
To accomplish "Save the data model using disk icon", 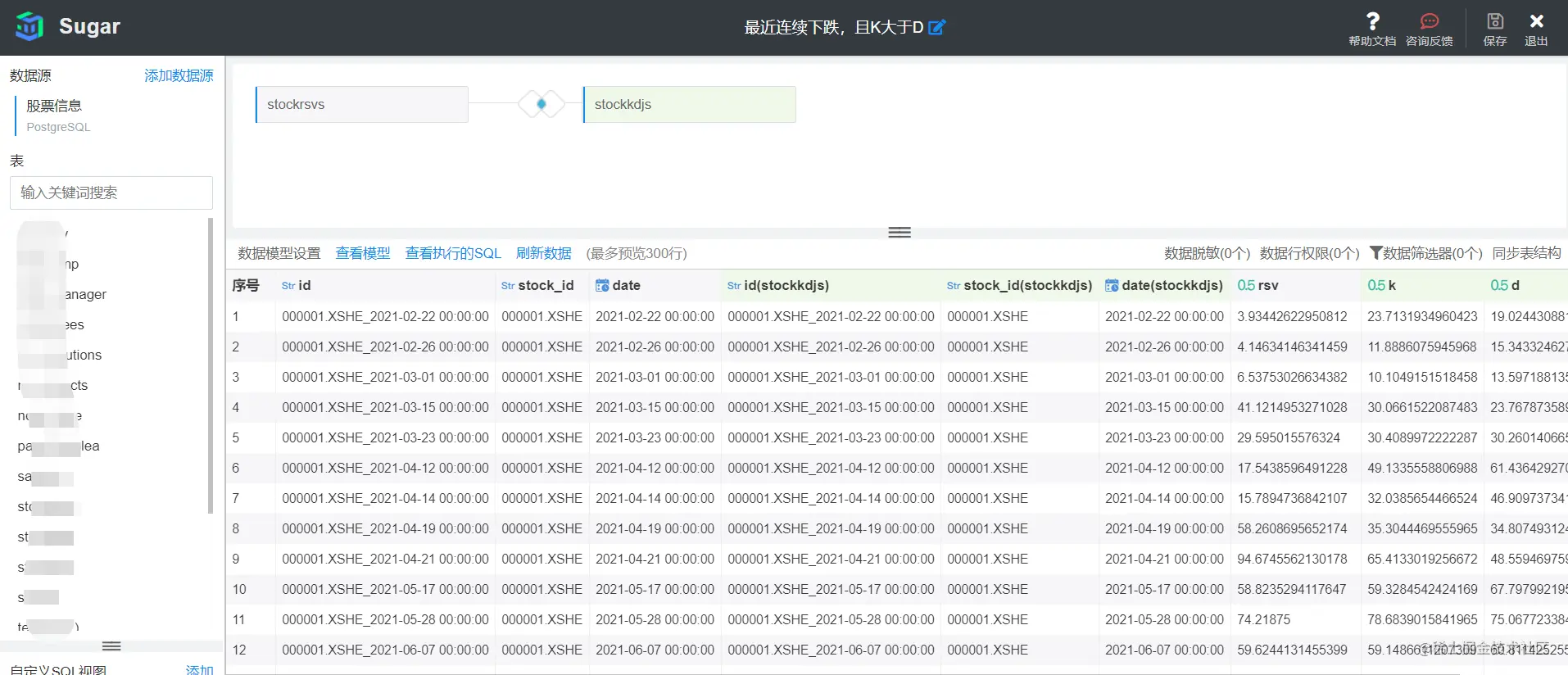I will 1495,21.
